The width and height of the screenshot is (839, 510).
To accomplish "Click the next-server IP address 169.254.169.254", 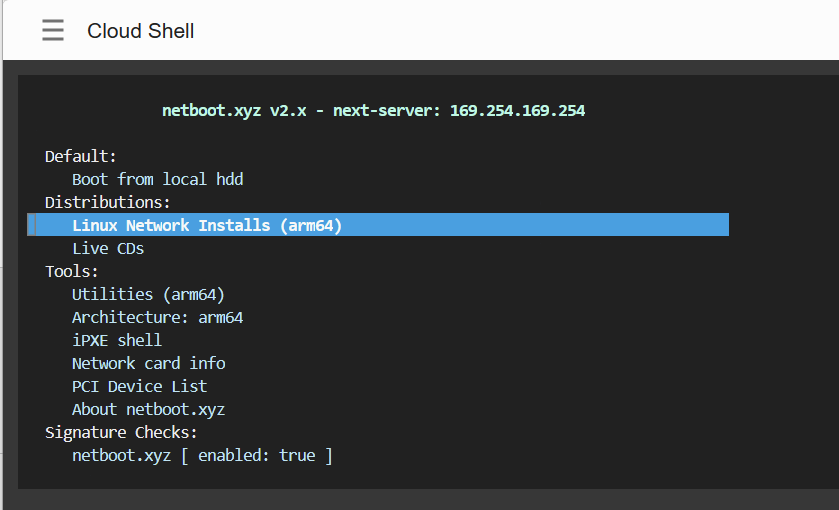I will pyautogui.click(x=517, y=111).
